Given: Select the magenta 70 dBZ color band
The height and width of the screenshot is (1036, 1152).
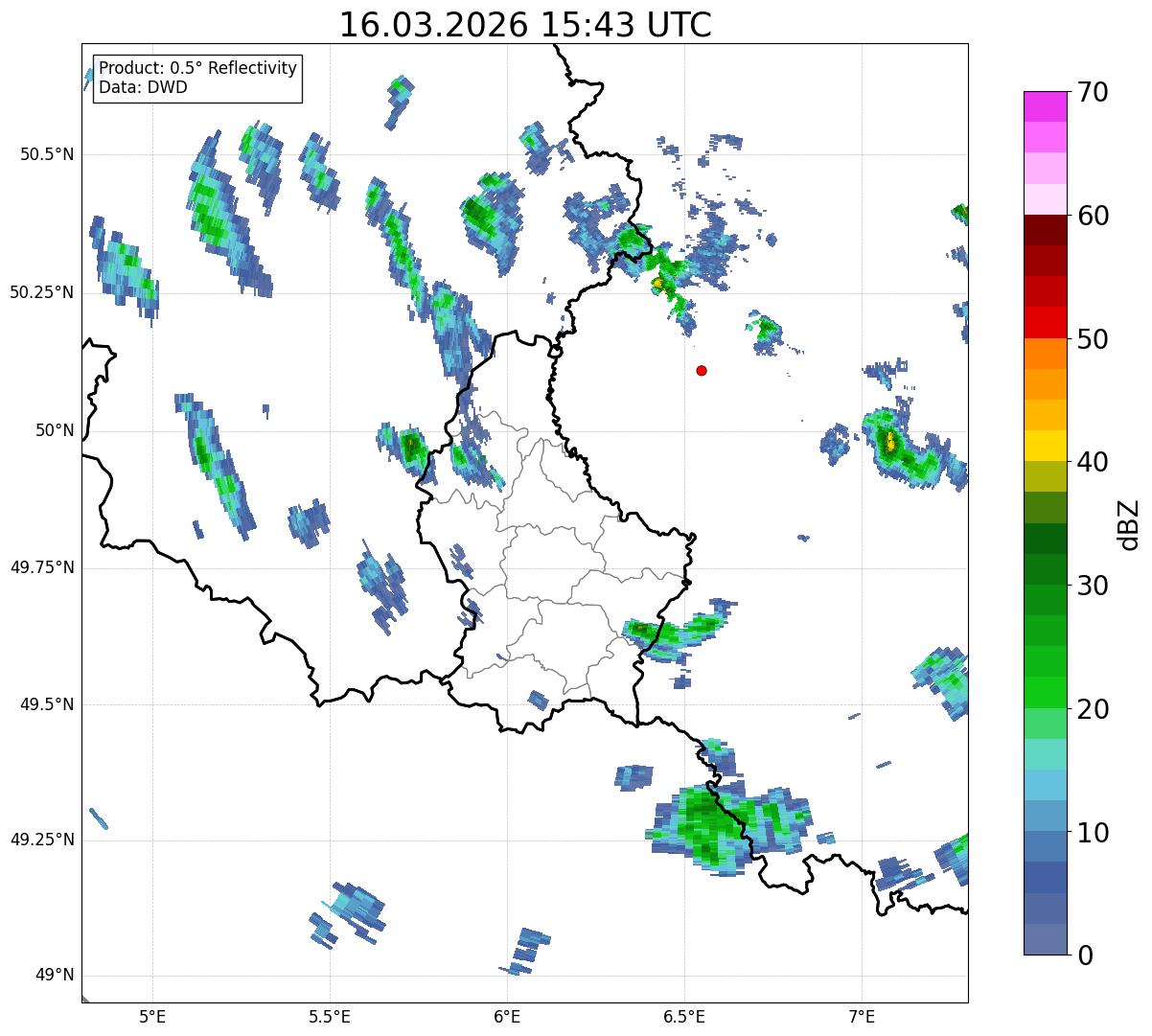Looking at the screenshot, I should coord(1046,106).
